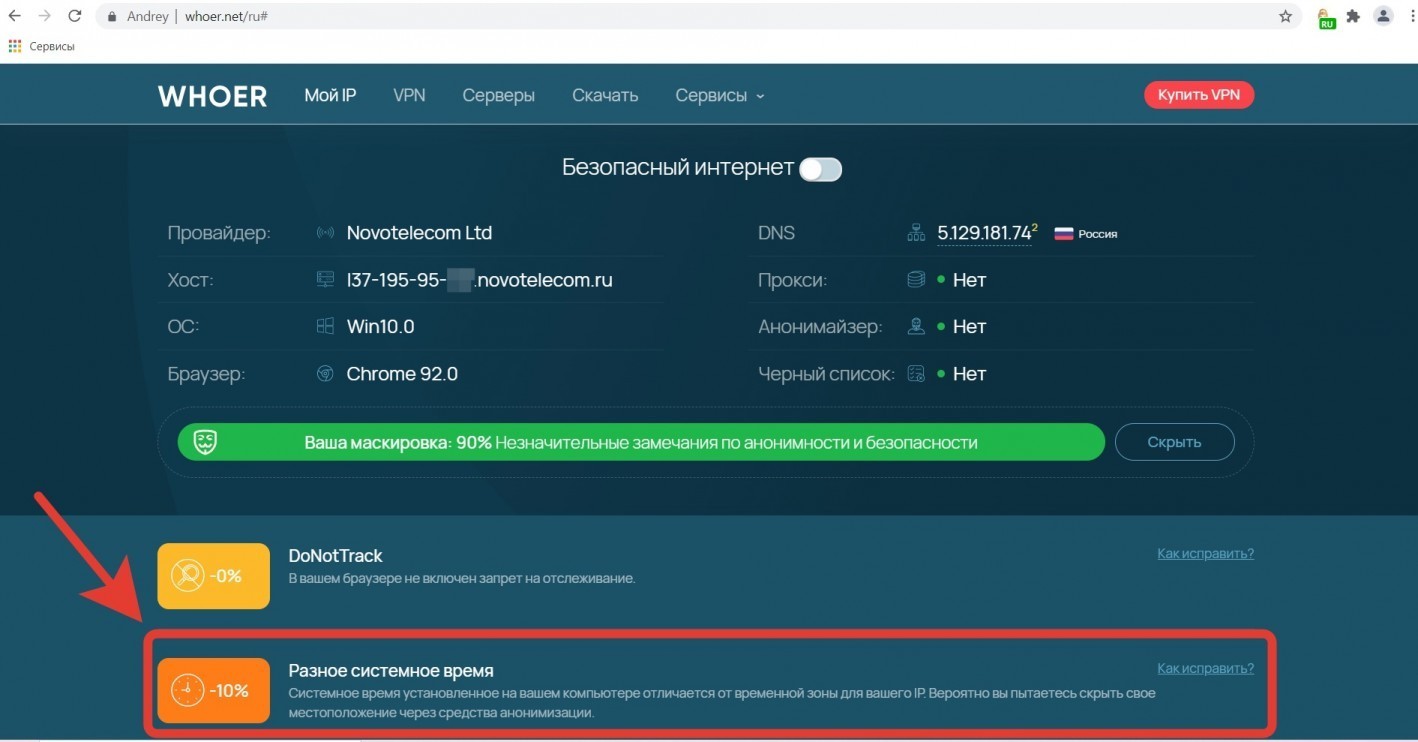Click the mask icon in green bar
The width and height of the screenshot is (1418, 742).
pyautogui.click(x=205, y=442)
